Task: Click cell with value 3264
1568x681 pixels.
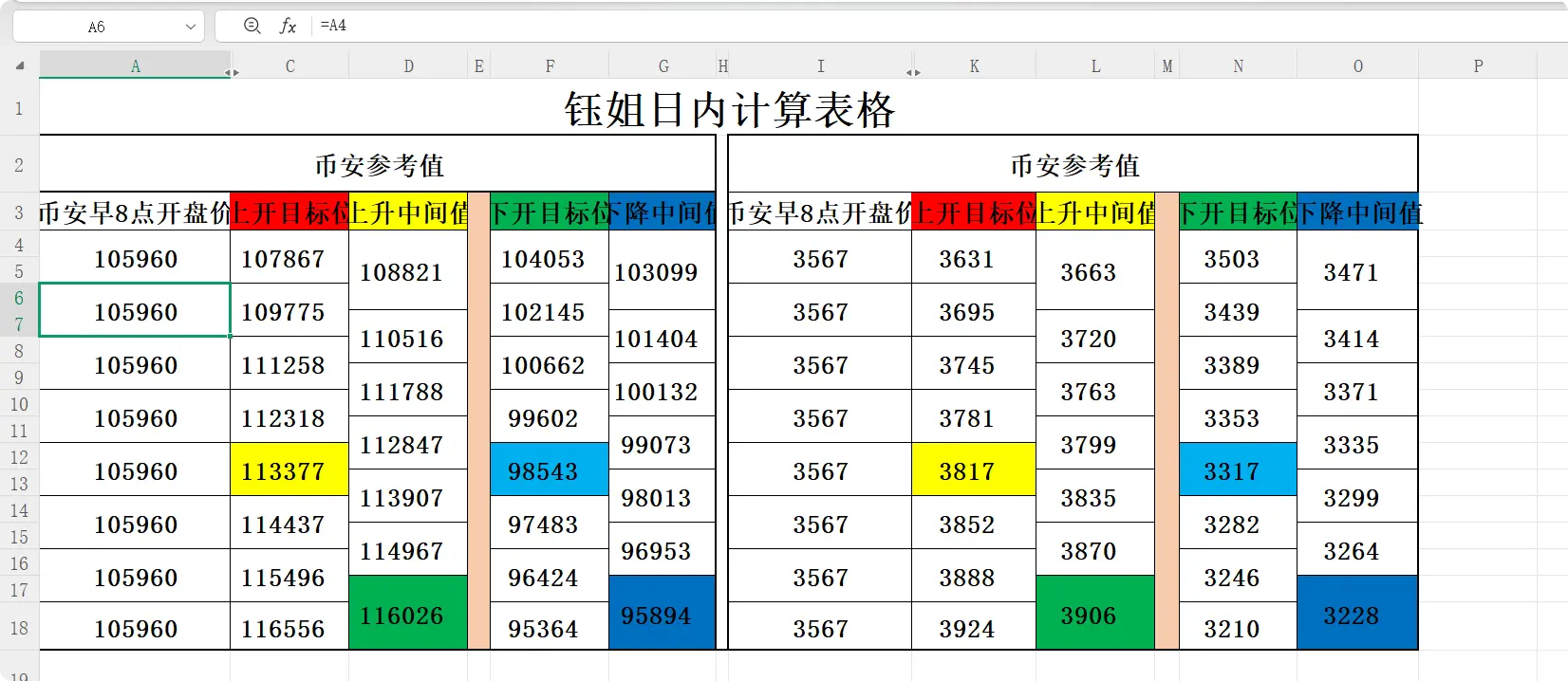Action: point(1357,549)
